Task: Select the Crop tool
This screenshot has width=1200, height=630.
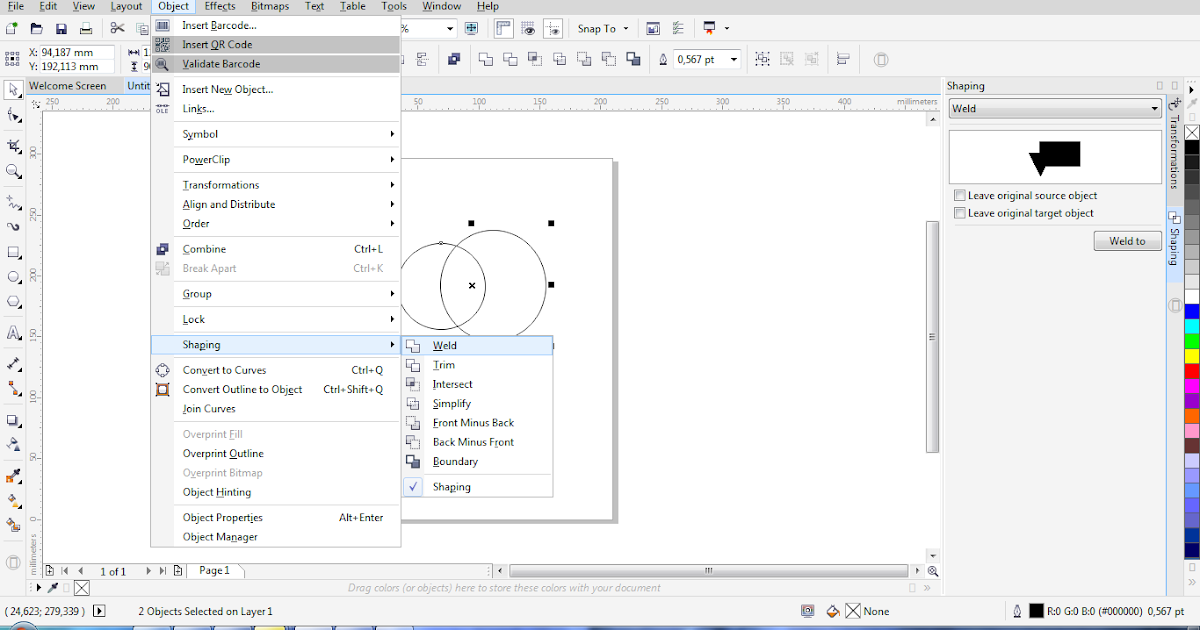Action: pos(13,144)
